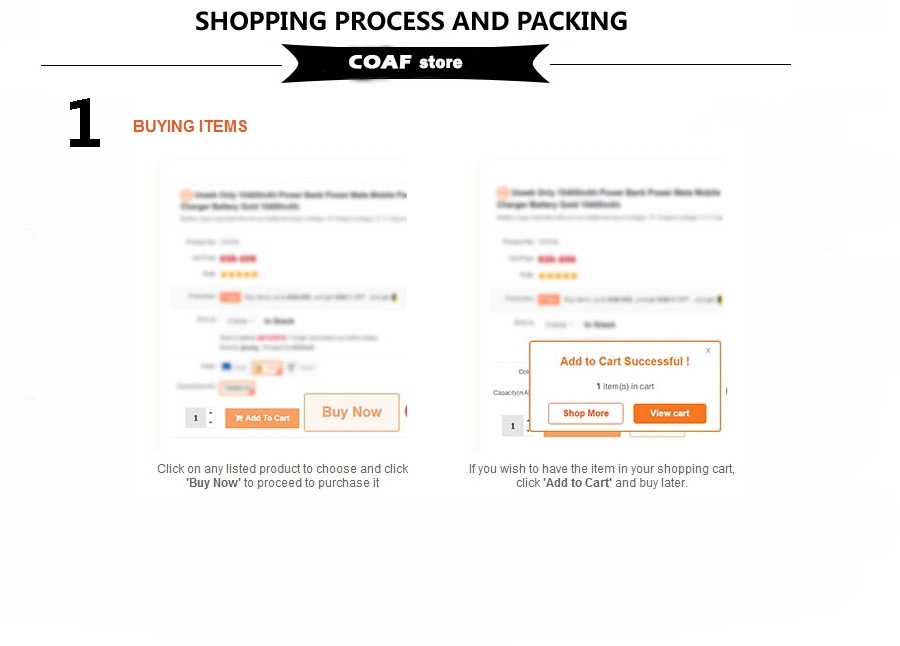Image resolution: width=900 pixels, height=646 pixels.
Task: Open the cart with View cart
Action: click(670, 413)
